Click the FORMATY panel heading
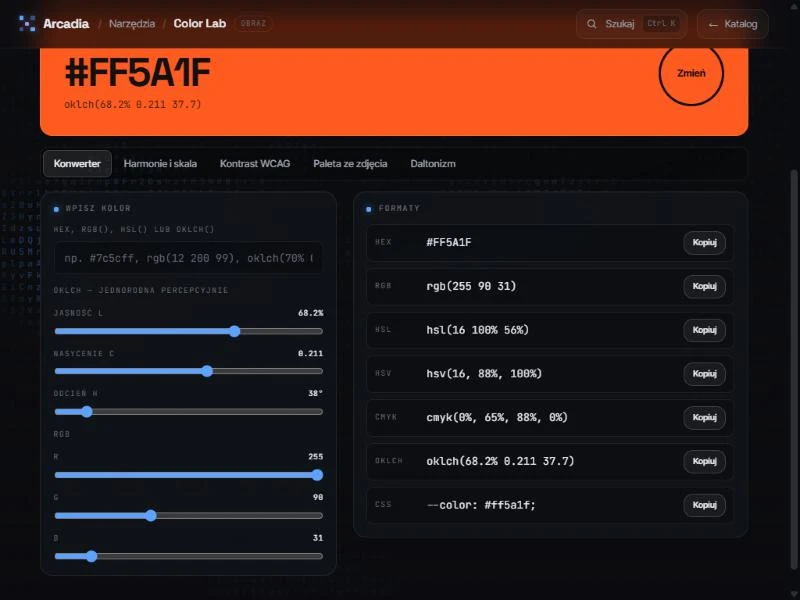This screenshot has height=600, width=800. (x=399, y=208)
